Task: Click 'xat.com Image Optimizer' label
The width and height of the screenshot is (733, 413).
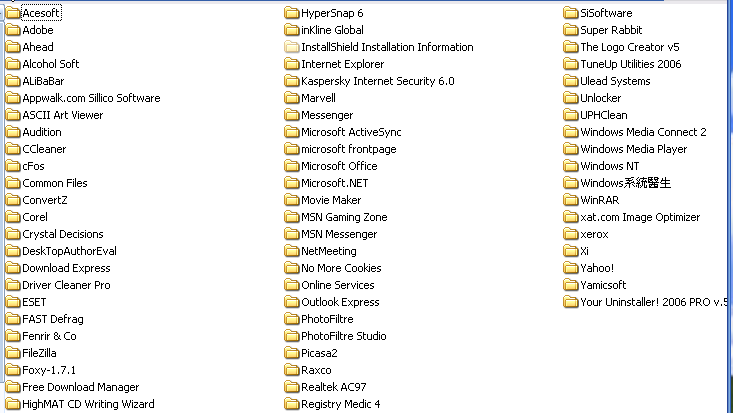Action: [x=640, y=217]
